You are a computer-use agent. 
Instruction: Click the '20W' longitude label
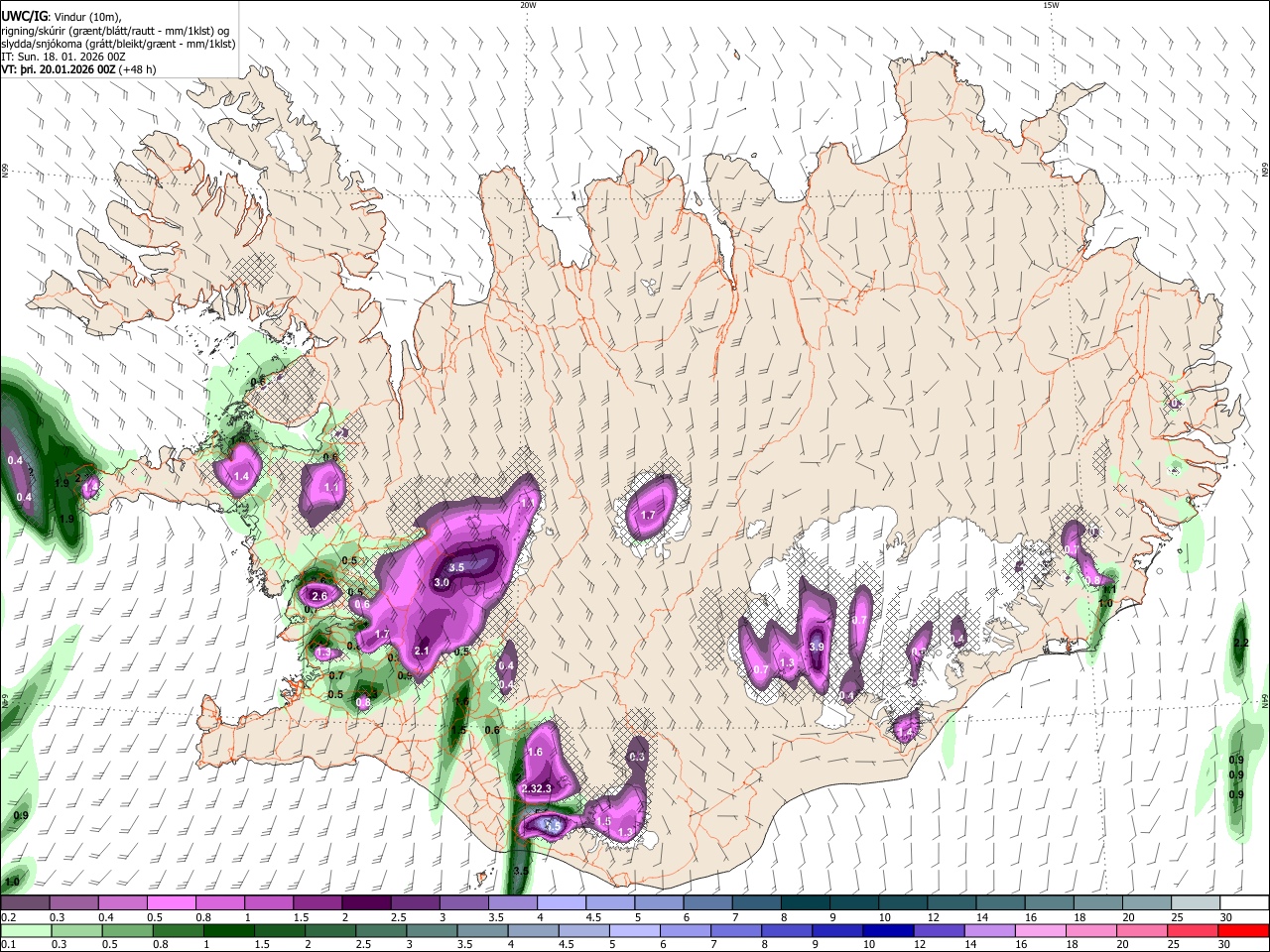point(528,5)
